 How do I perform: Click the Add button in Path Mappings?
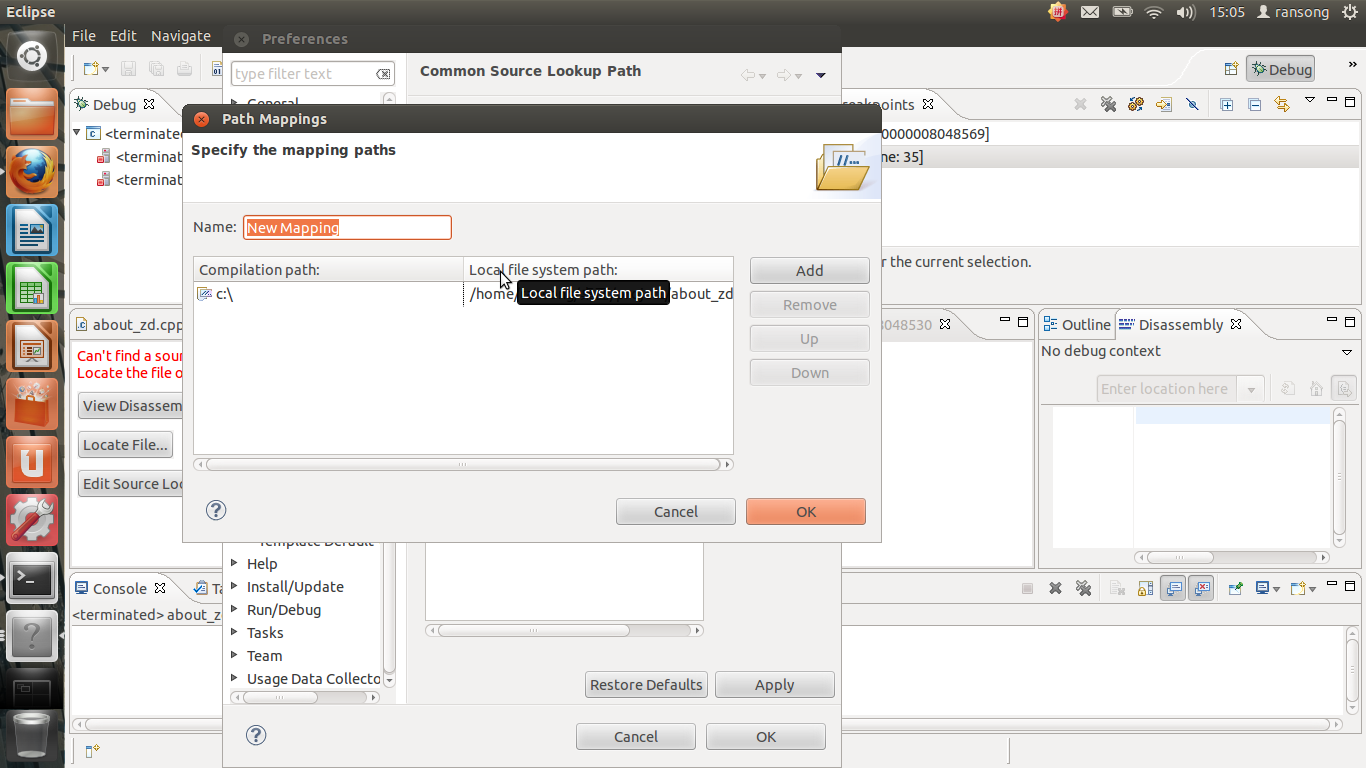810,271
